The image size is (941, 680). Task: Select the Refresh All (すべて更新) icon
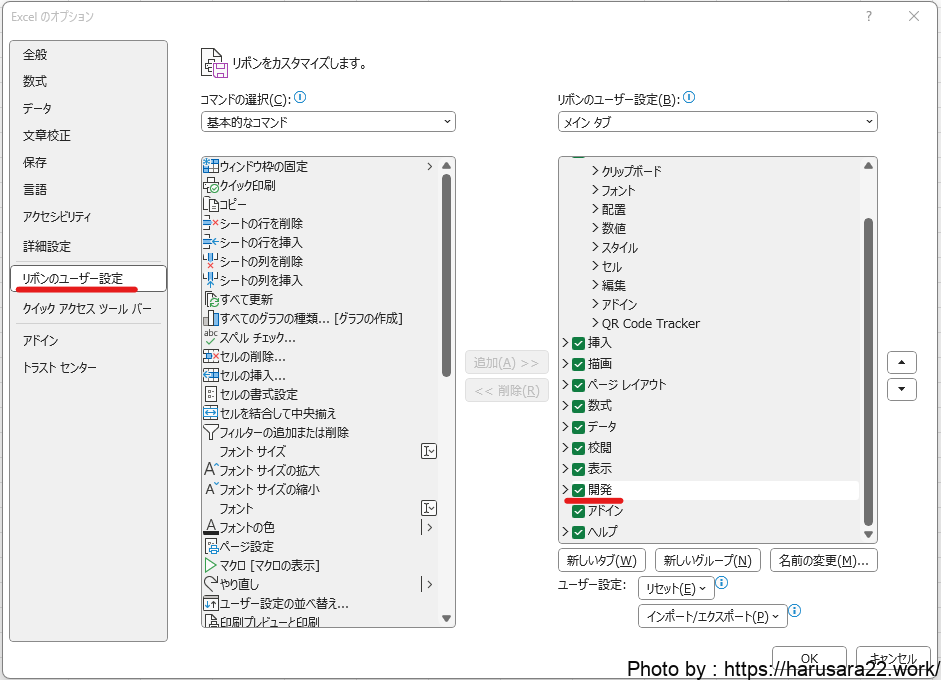click(x=211, y=299)
